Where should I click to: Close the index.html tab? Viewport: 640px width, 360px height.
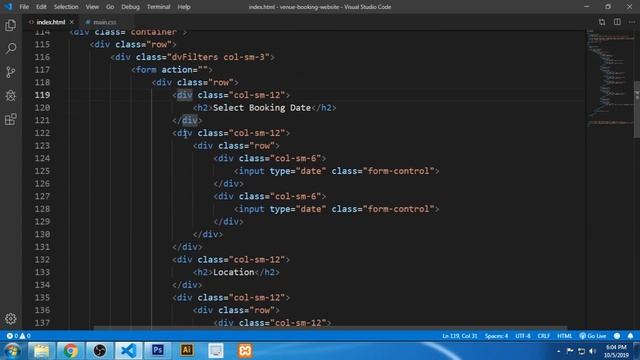click(72, 22)
